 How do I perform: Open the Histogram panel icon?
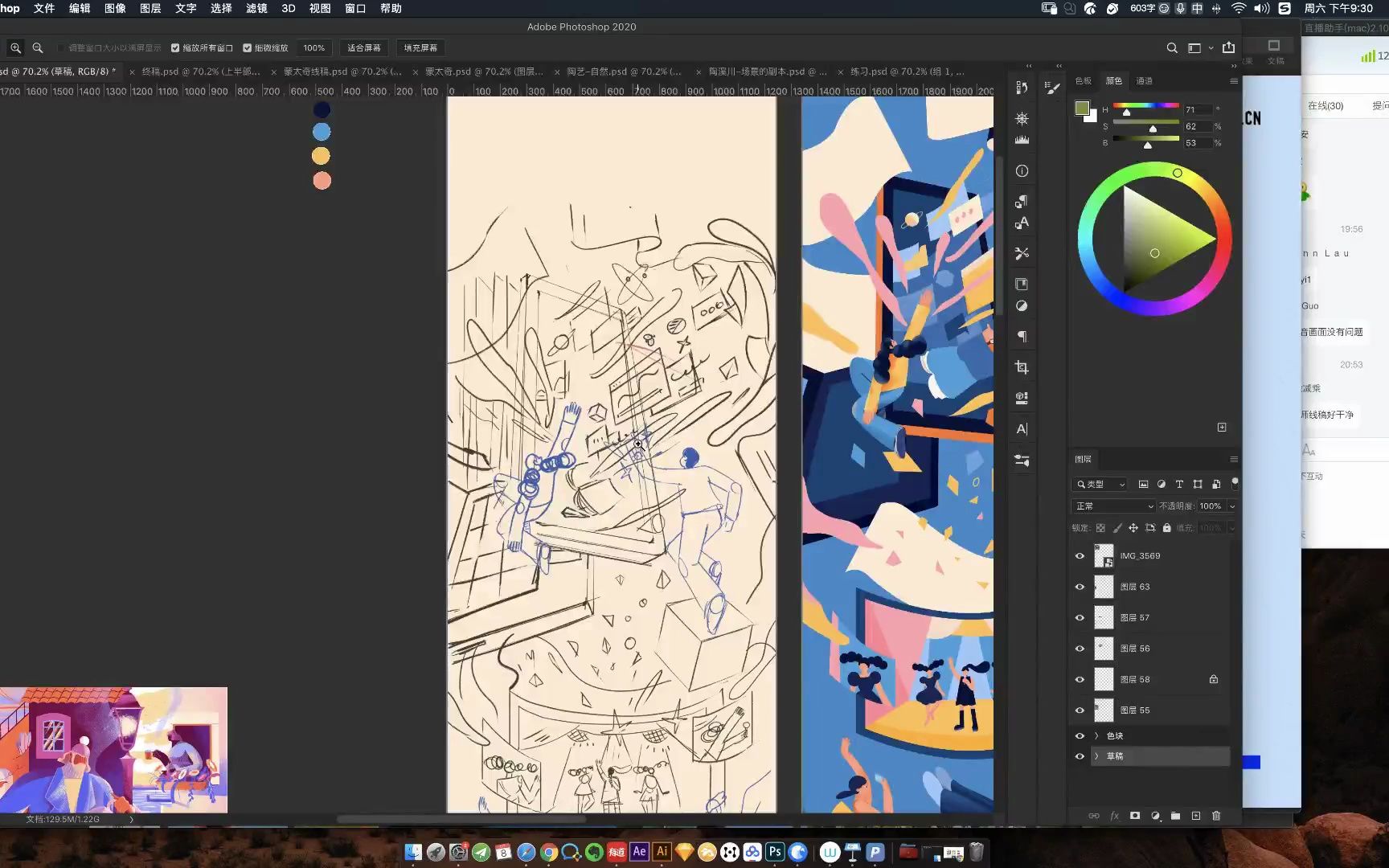(x=1022, y=140)
